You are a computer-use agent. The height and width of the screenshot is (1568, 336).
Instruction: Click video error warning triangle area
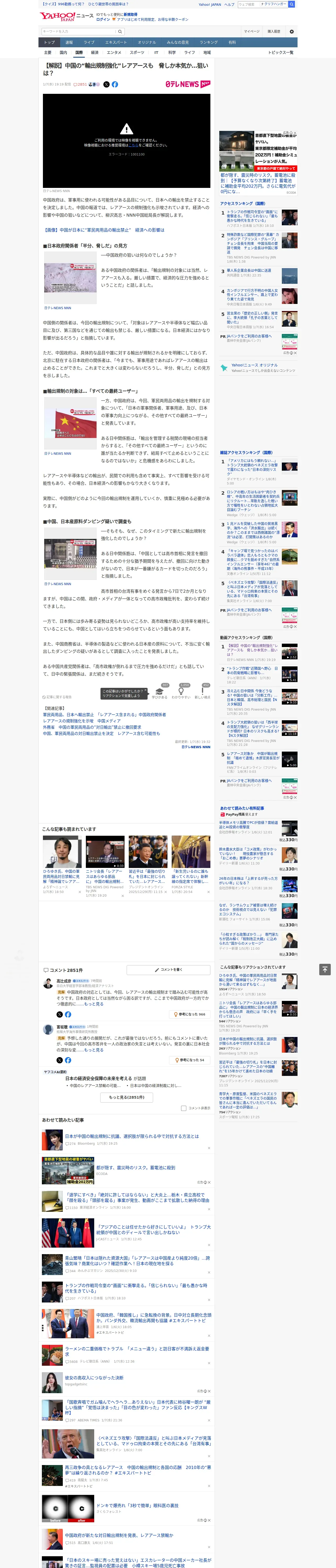click(x=126, y=129)
